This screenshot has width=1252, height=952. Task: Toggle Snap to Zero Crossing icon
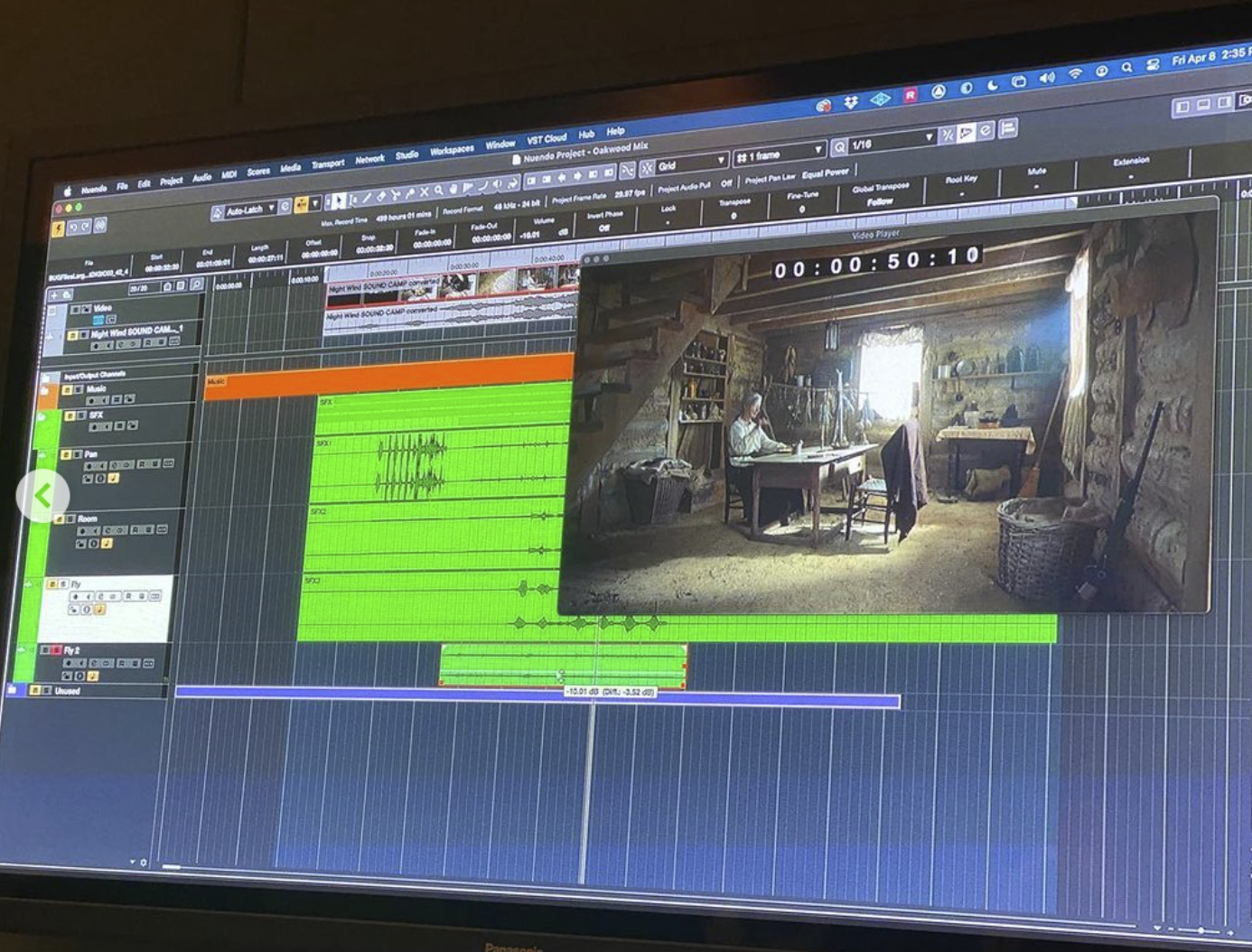[628, 171]
